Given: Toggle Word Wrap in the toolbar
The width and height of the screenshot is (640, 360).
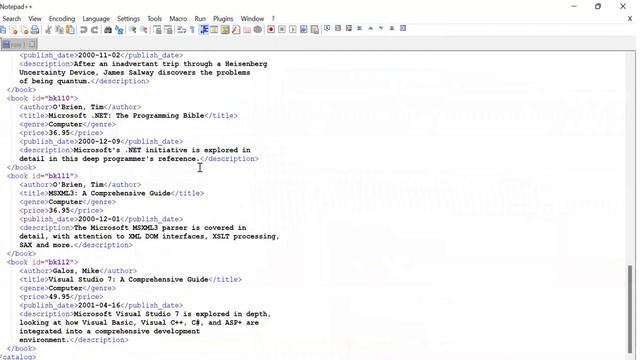Looking at the screenshot, I should pyautogui.click(x=182, y=30).
